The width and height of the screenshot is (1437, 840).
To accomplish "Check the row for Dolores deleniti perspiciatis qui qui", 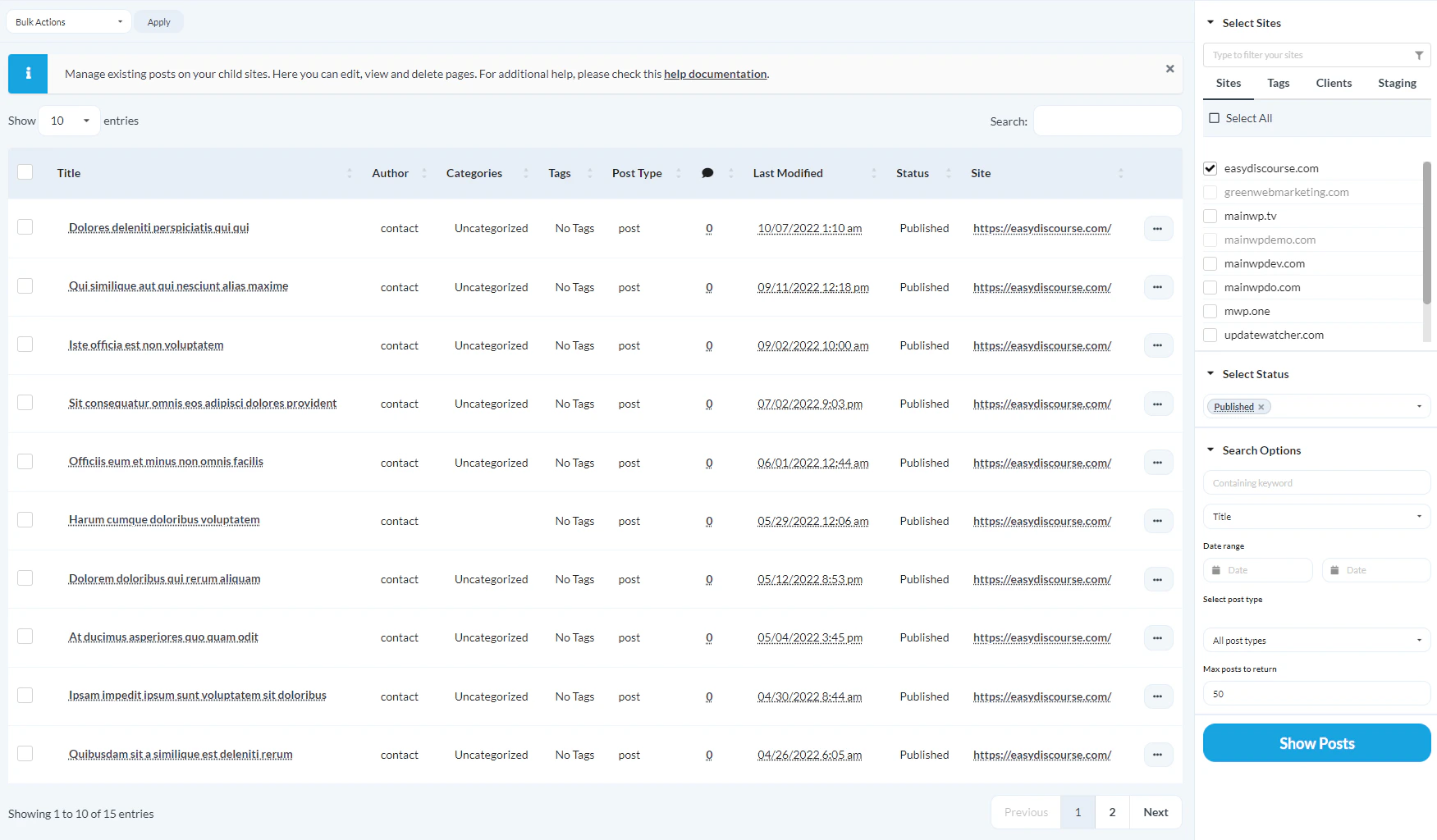I will tap(25, 227).
